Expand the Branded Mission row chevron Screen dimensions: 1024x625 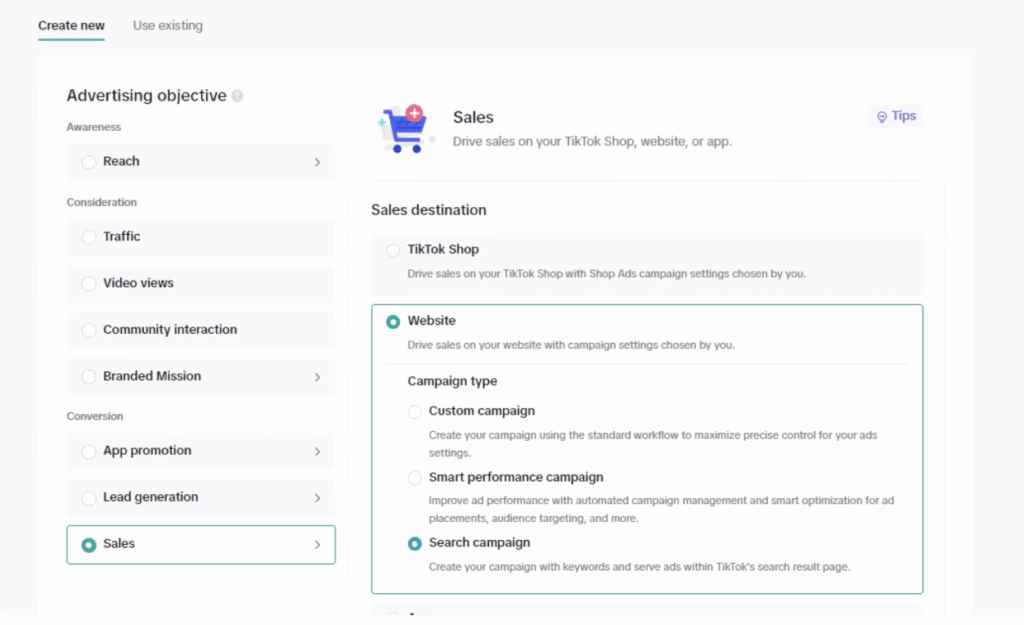pyautogui.click(x=317, y=377)
